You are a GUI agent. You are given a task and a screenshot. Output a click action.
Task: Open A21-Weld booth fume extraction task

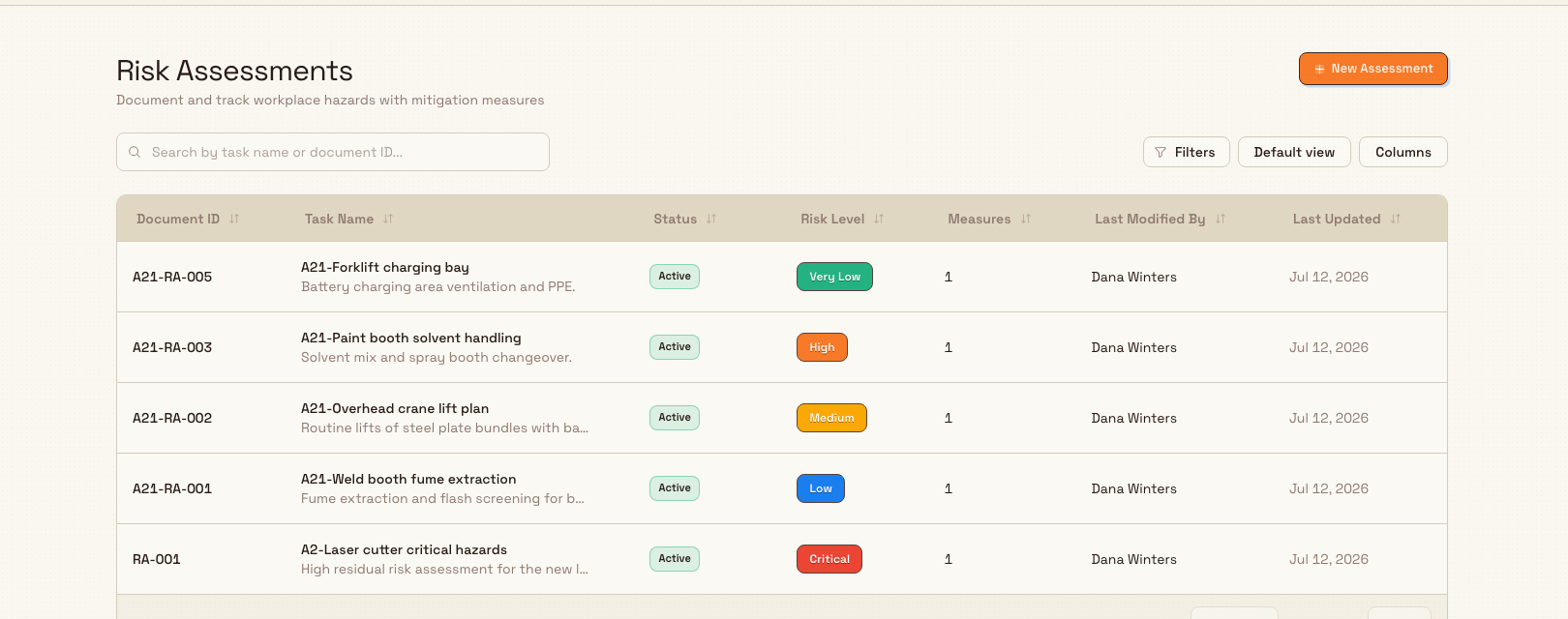click(408, 479)
